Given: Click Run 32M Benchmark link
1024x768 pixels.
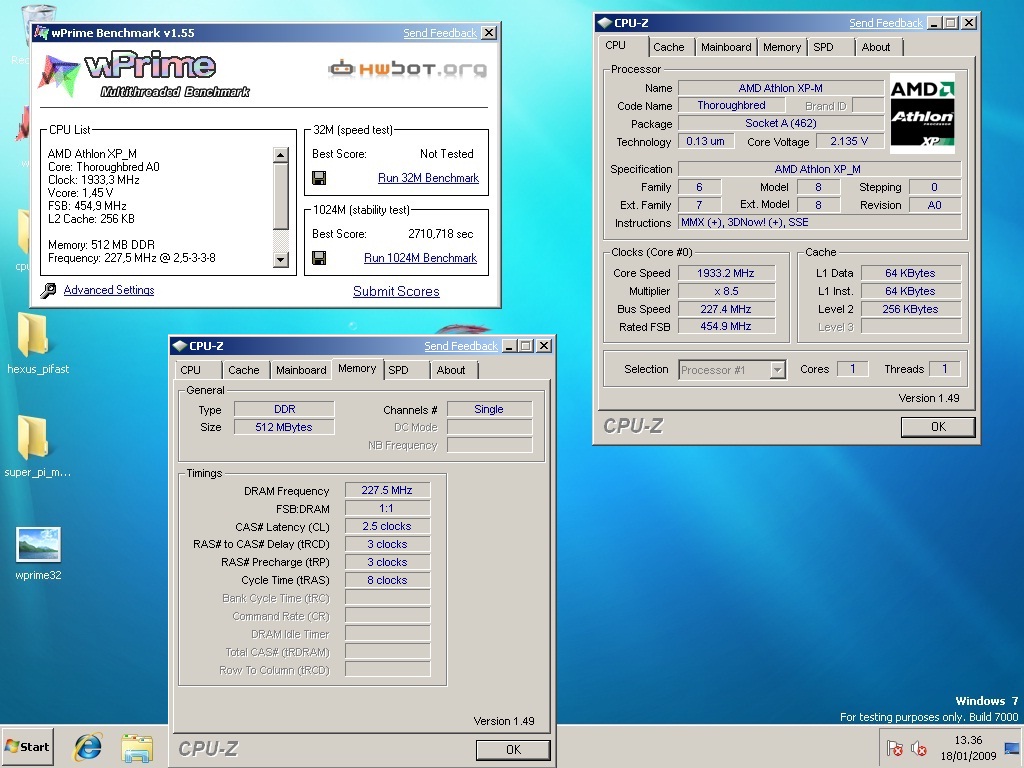Looking at the screenshot, I should pyautogui.click(x=428, y=178).
